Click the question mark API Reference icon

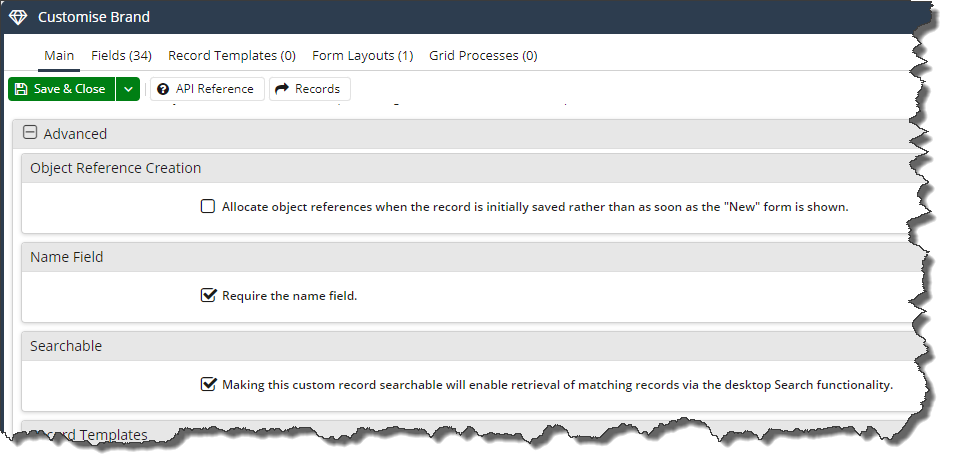tap(163, 89)
